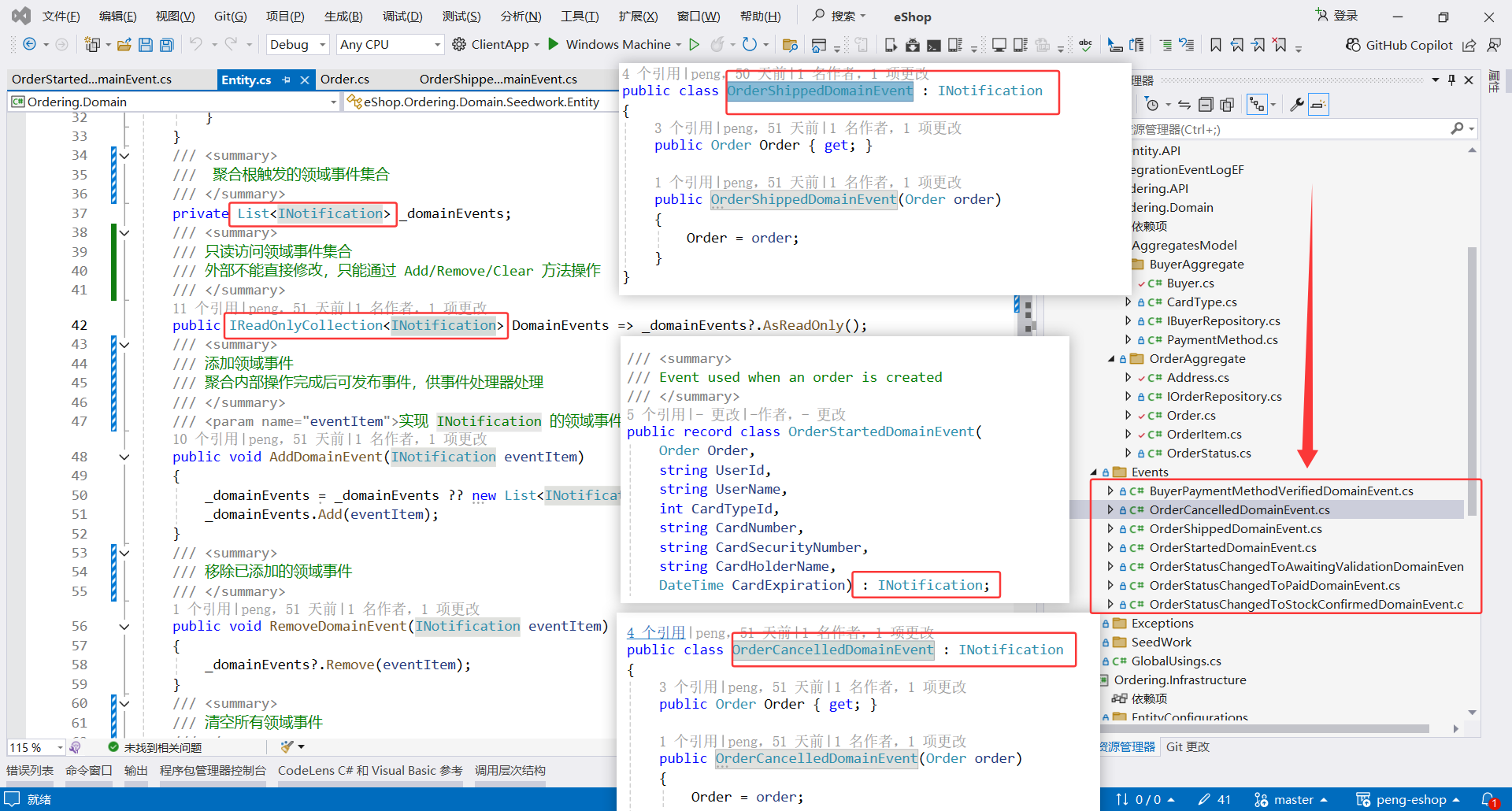Click the abc spell checker icon
1512x811 pixels.
point(1086,45)
